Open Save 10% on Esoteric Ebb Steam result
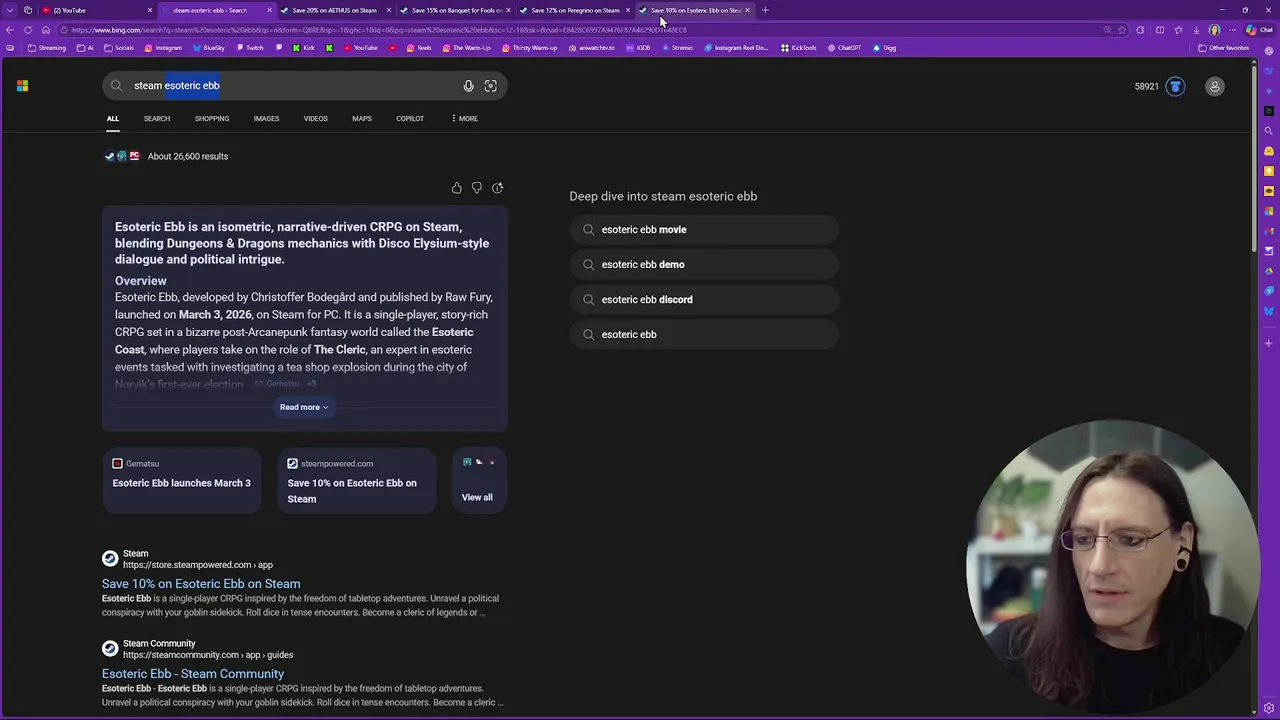The width and height of the screenshot is (1280, 720). pos(201,584)
